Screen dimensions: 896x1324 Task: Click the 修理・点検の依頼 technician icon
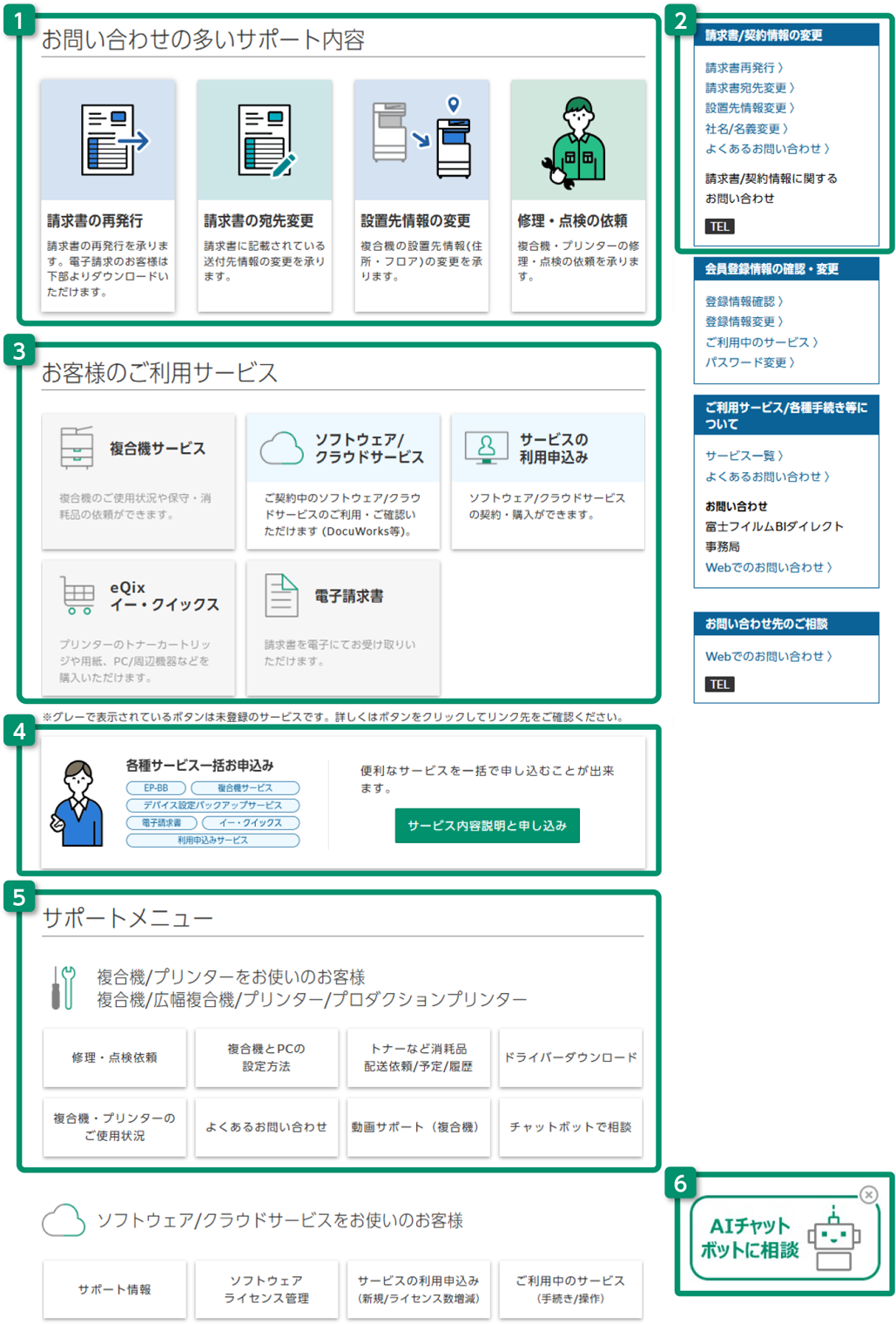click(x=576, y=141)
